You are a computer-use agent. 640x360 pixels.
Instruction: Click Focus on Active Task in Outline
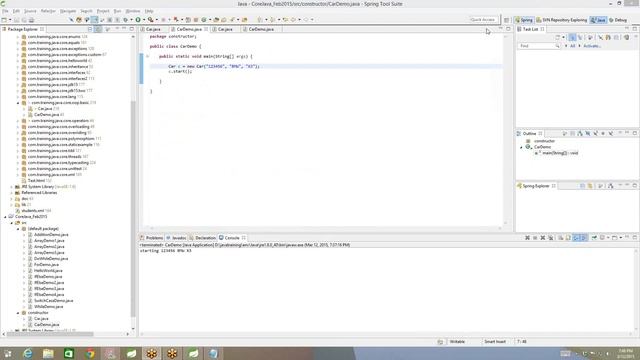[564, 133]
